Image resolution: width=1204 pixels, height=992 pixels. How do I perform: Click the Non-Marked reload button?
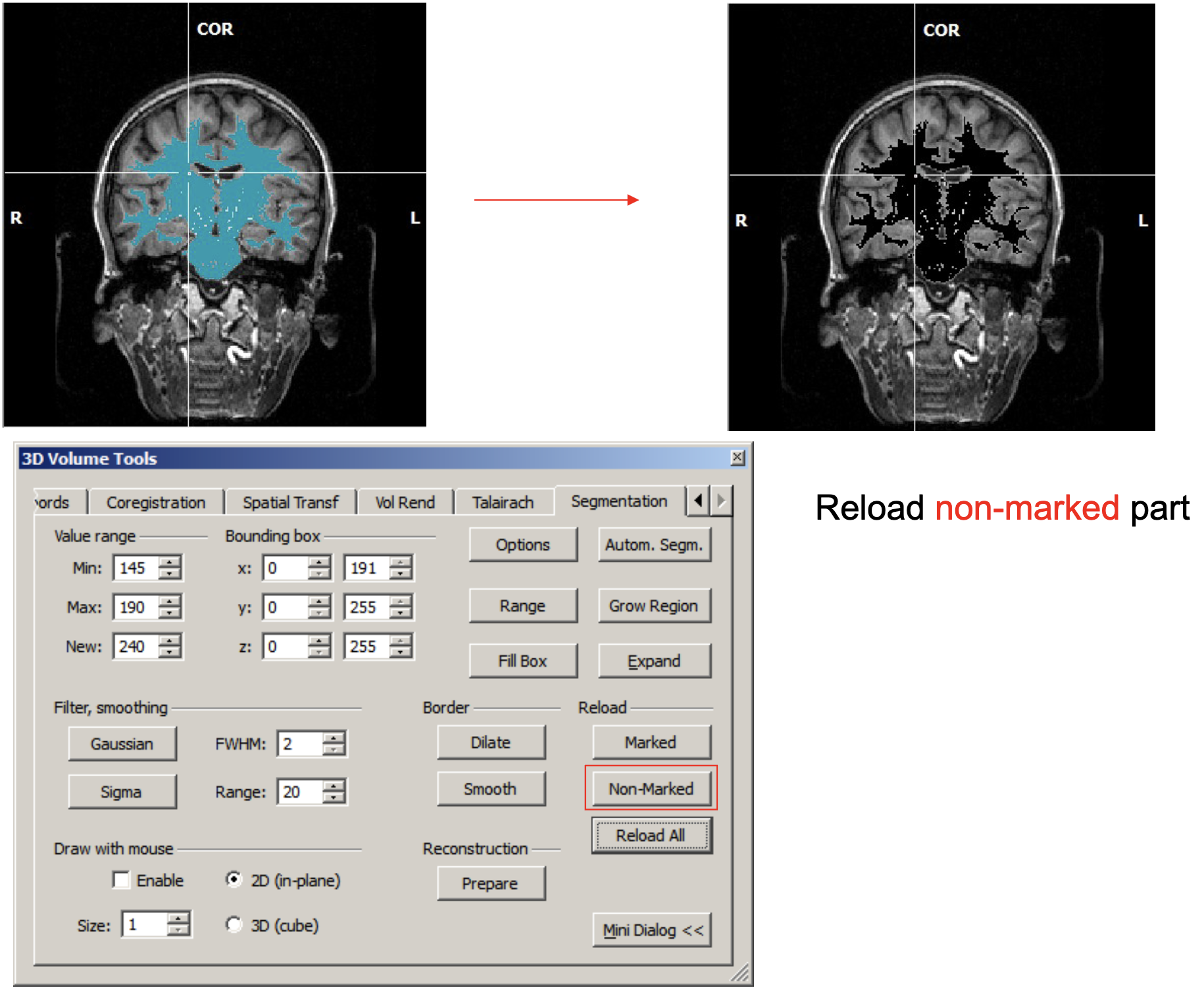point(651,789)
